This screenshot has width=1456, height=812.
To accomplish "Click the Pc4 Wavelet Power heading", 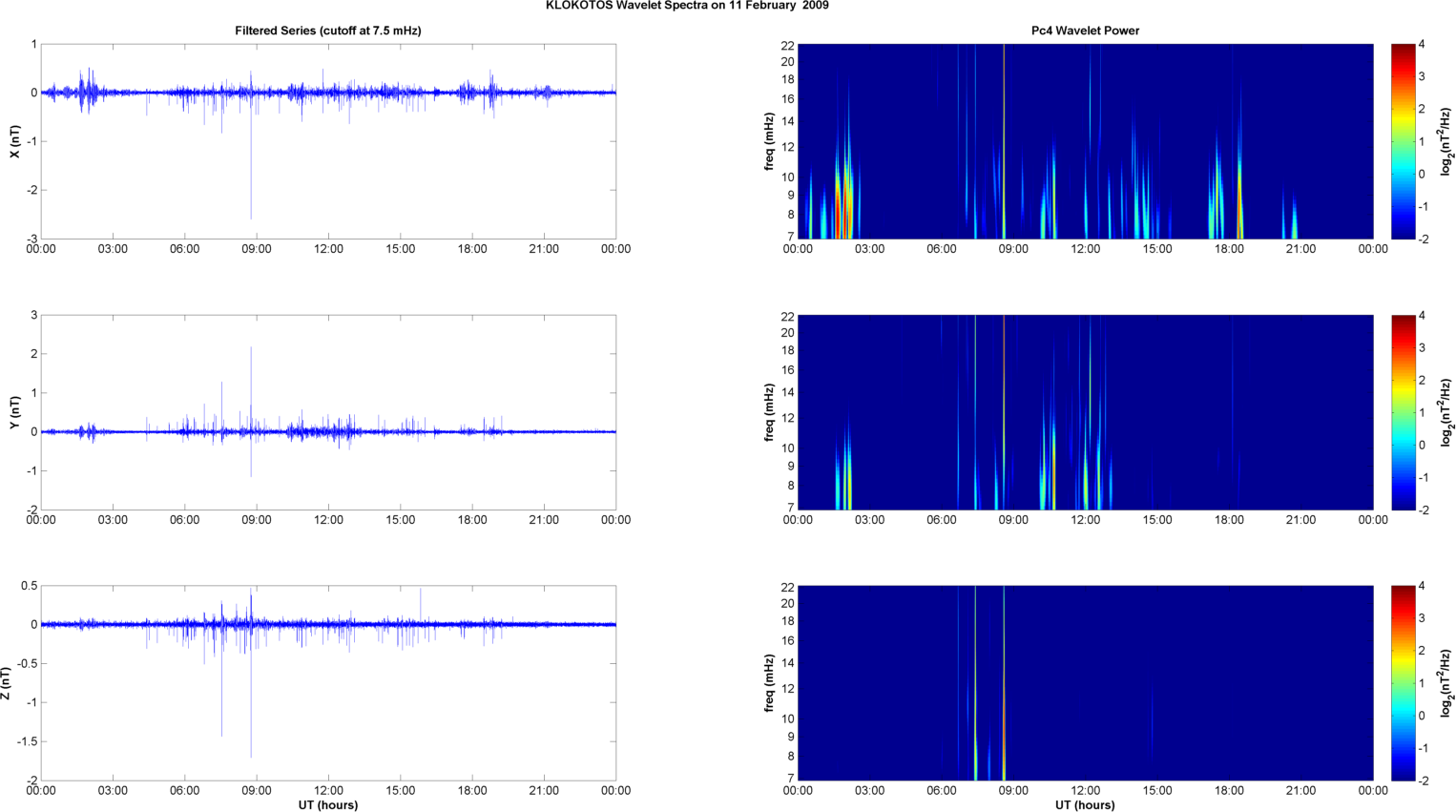I will click(1085, 31).
